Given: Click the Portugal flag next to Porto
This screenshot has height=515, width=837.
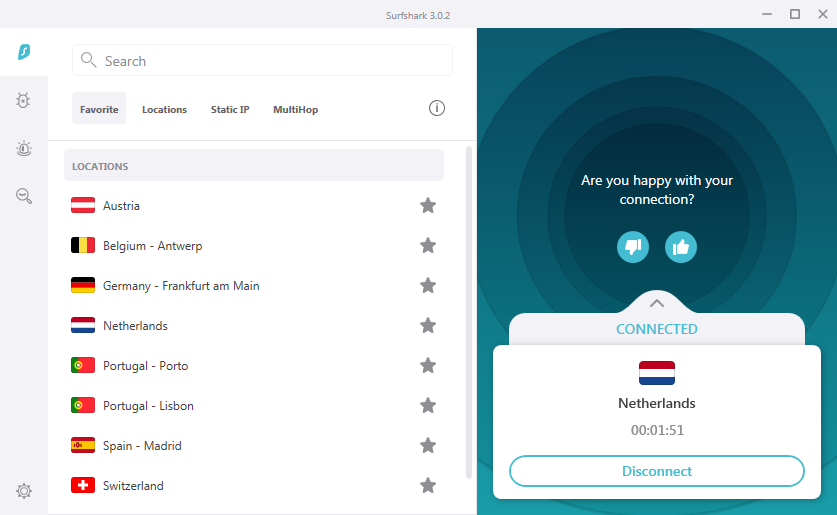Looking at the screenshot, I should pyautogui.click(x=83, y=365).
